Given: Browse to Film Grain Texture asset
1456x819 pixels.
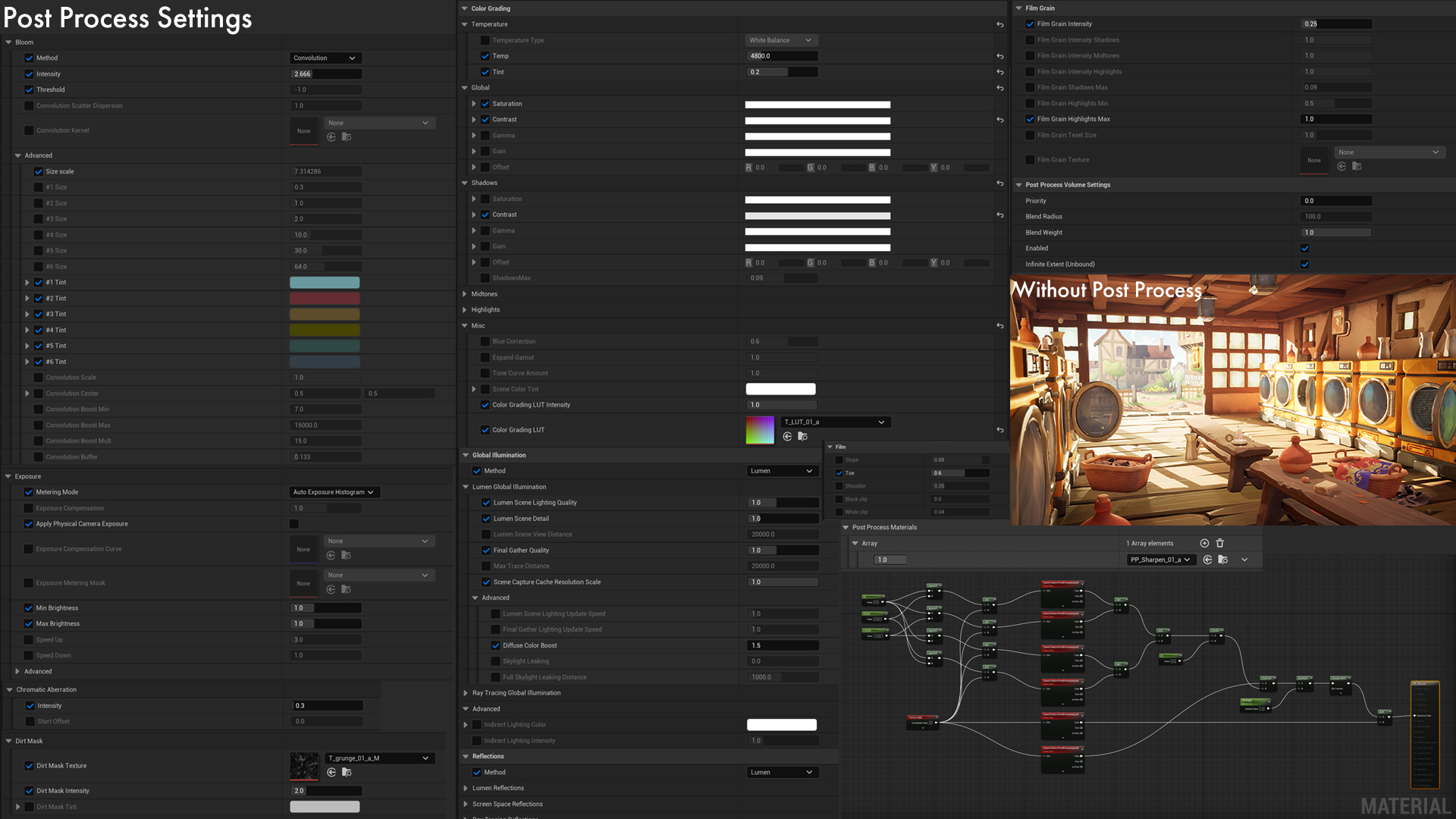Looking at the screenshot, I should click(x=1357, y=166).
